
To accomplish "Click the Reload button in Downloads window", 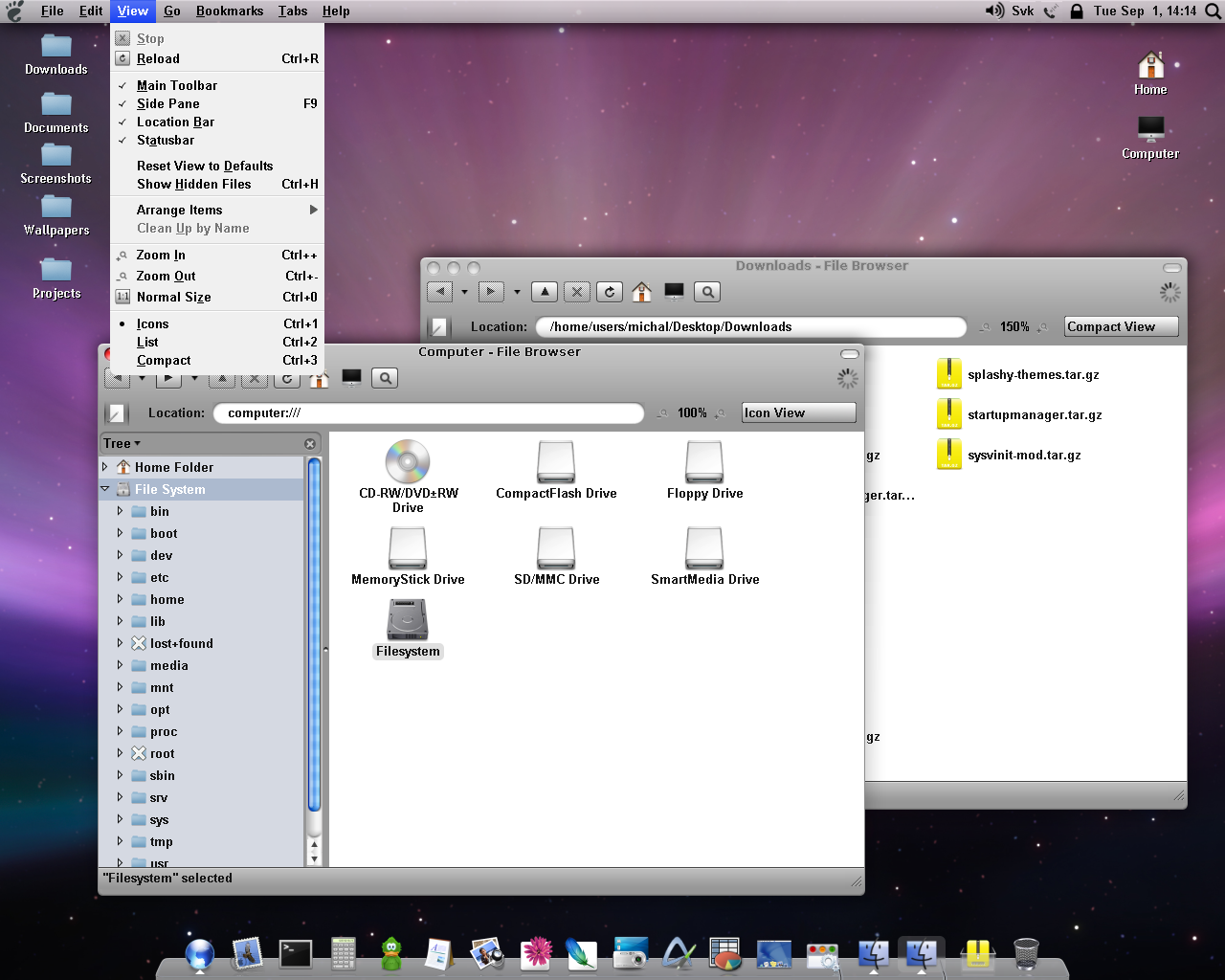I will (610, 292).
